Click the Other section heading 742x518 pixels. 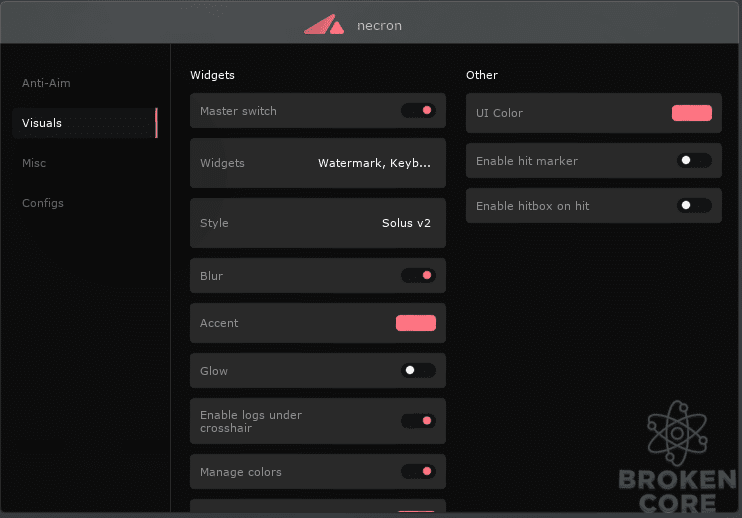point(482,75)
